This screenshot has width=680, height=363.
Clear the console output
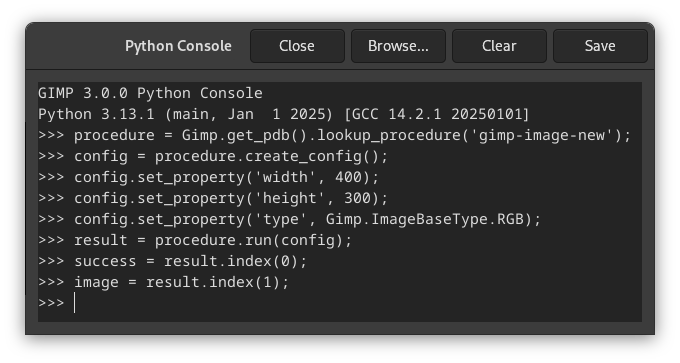(499, 46)
